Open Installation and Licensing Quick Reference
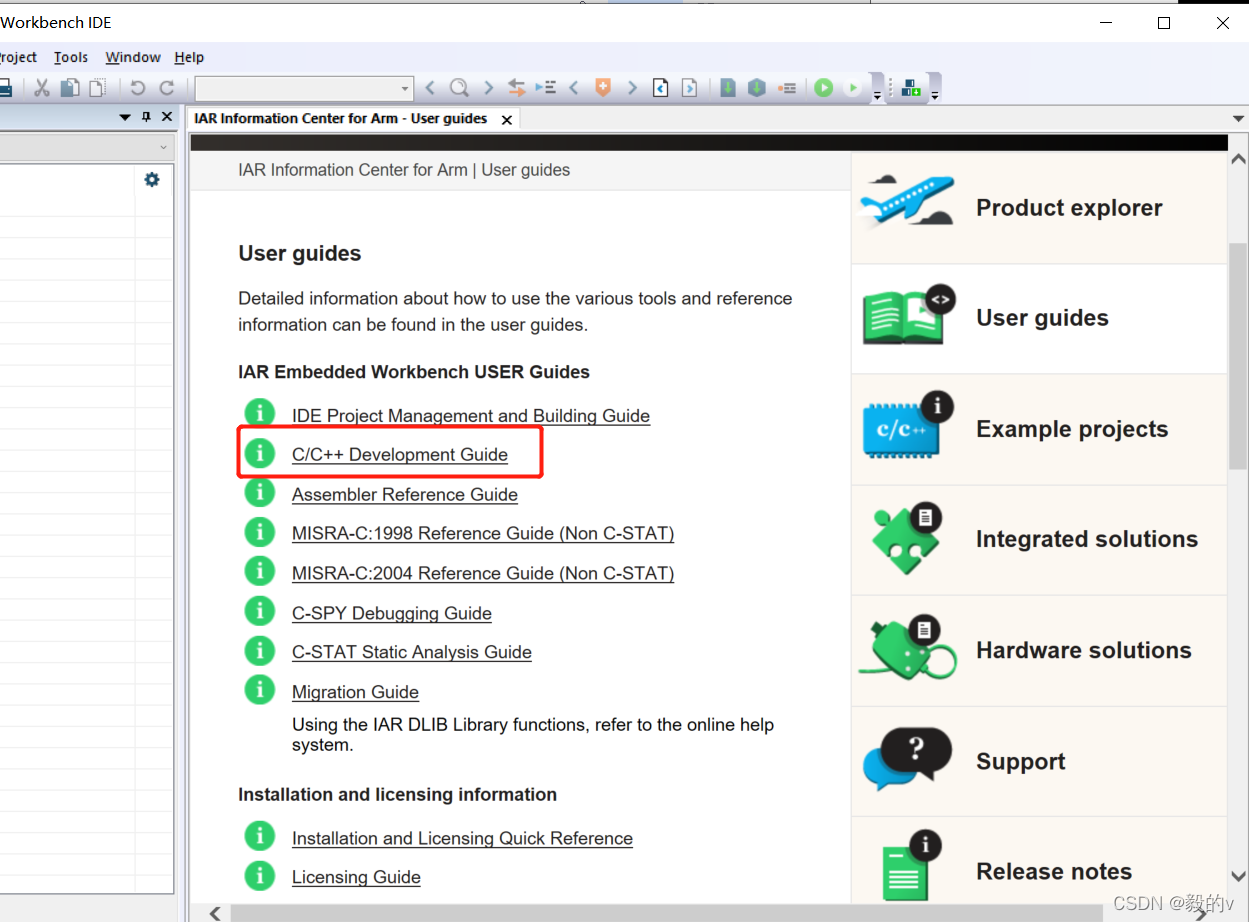 pos(462,839)
